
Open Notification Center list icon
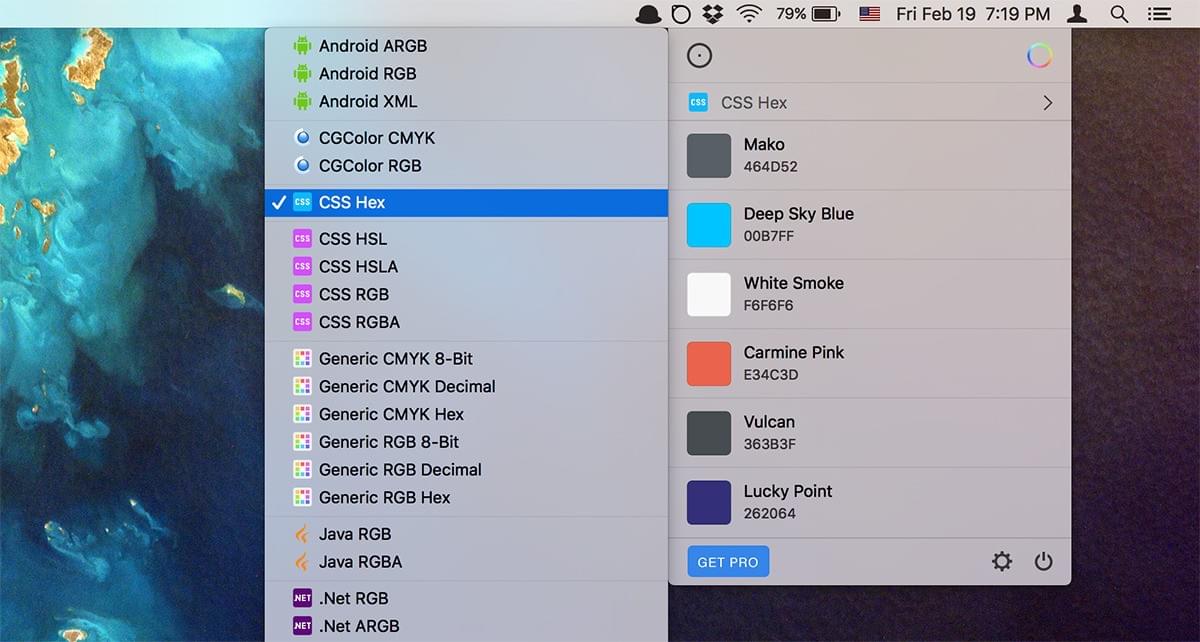[1159, 14]
